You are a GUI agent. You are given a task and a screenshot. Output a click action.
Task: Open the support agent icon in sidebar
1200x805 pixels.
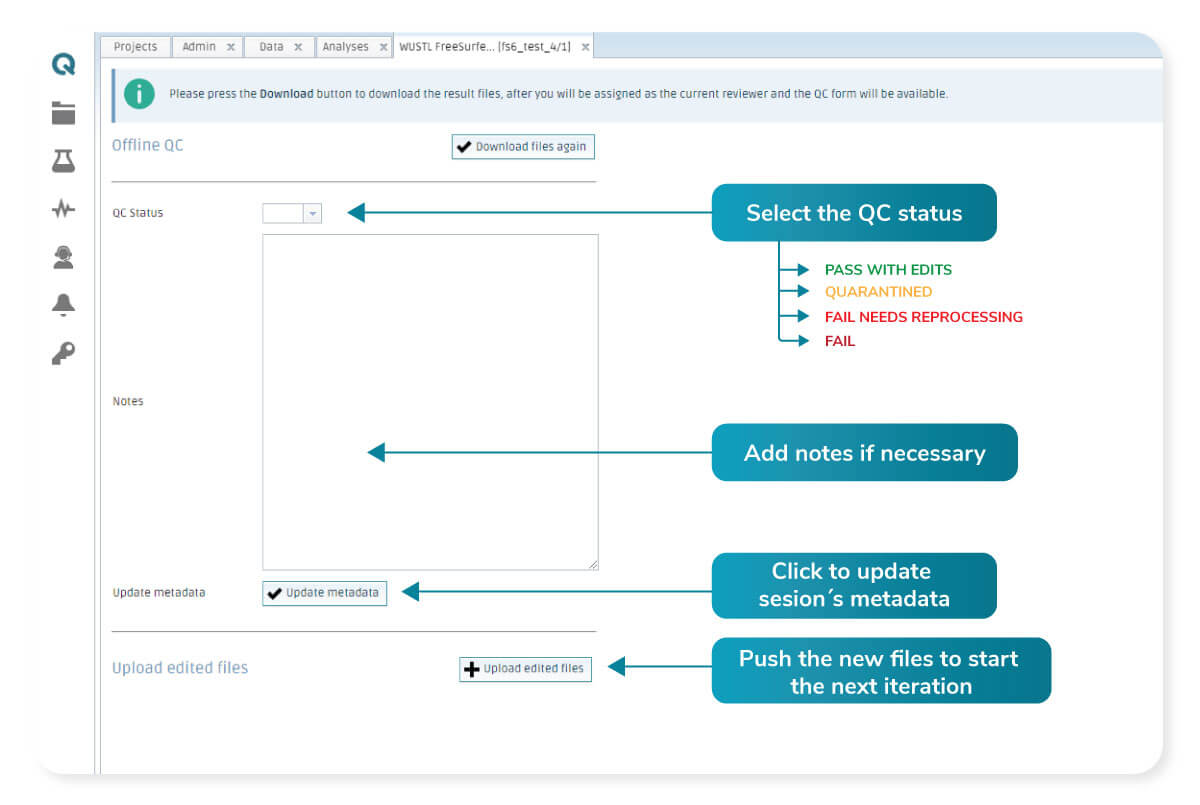pyautogui.click(x=63, y=257)
